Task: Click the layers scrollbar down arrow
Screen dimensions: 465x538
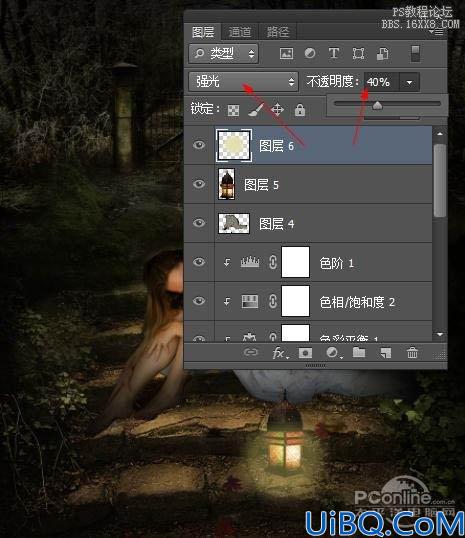Action: [440, 334]
